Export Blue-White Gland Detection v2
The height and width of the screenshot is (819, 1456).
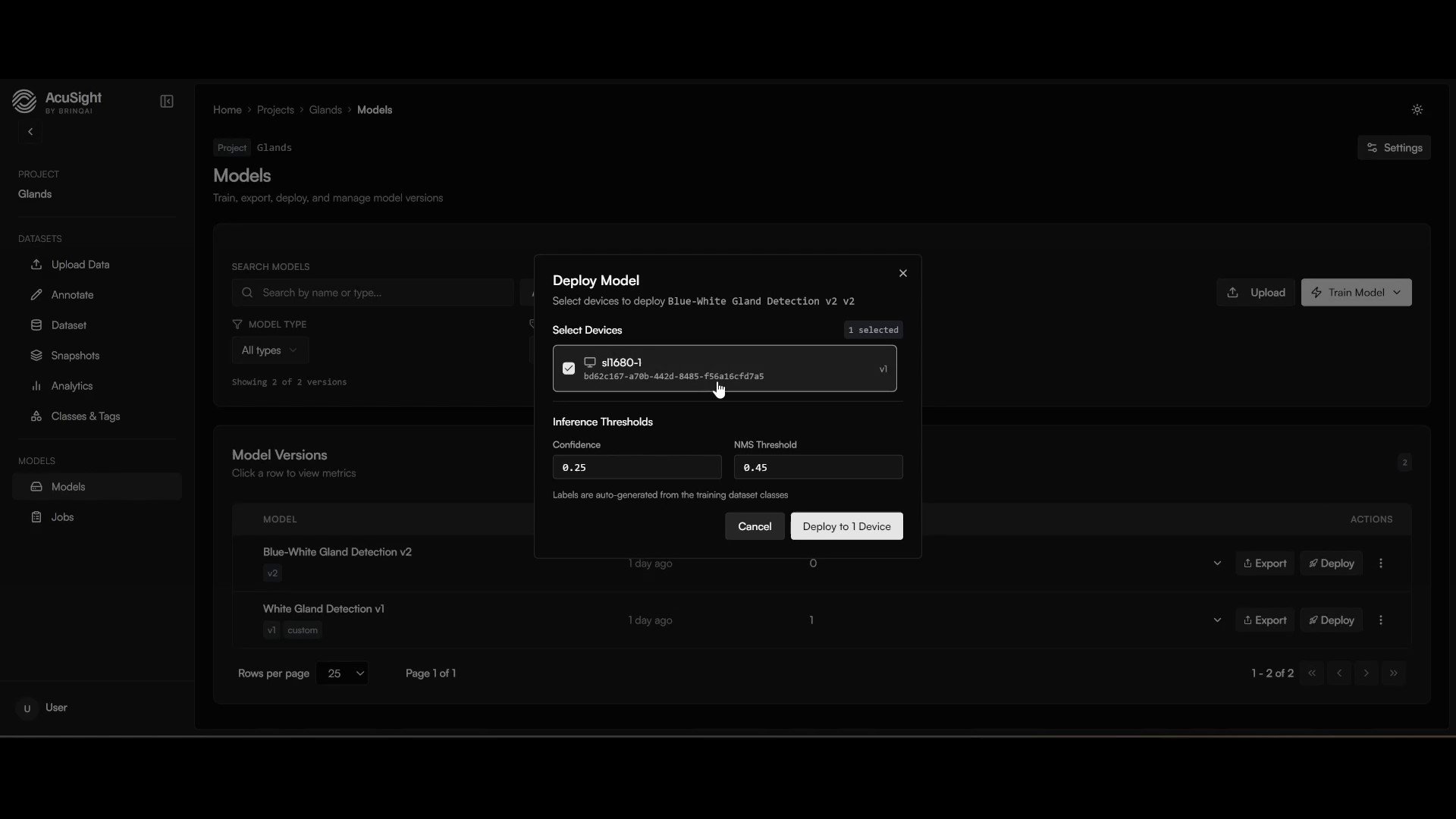point(1264,563)
